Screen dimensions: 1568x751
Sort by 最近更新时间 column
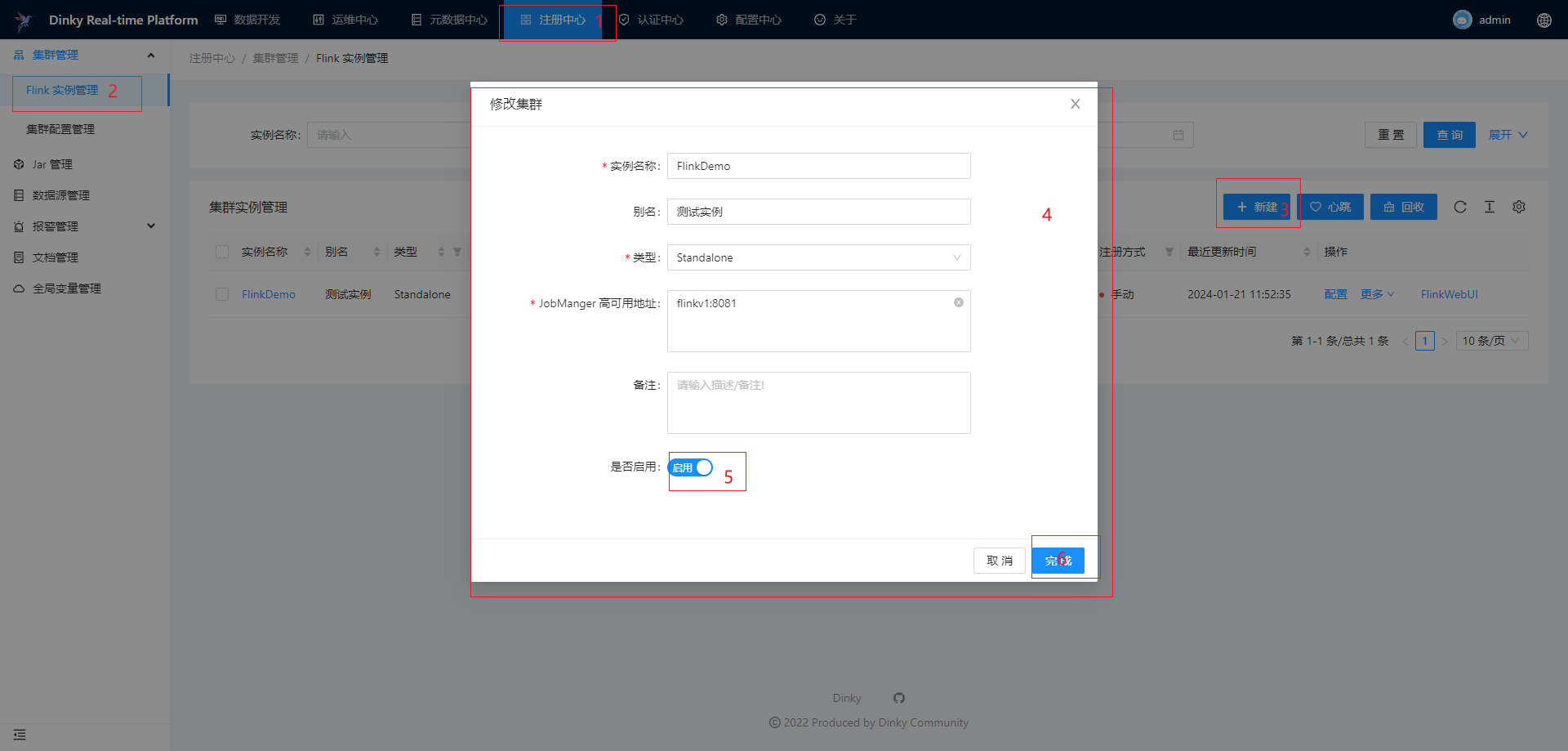click(x=1307, y=252)
